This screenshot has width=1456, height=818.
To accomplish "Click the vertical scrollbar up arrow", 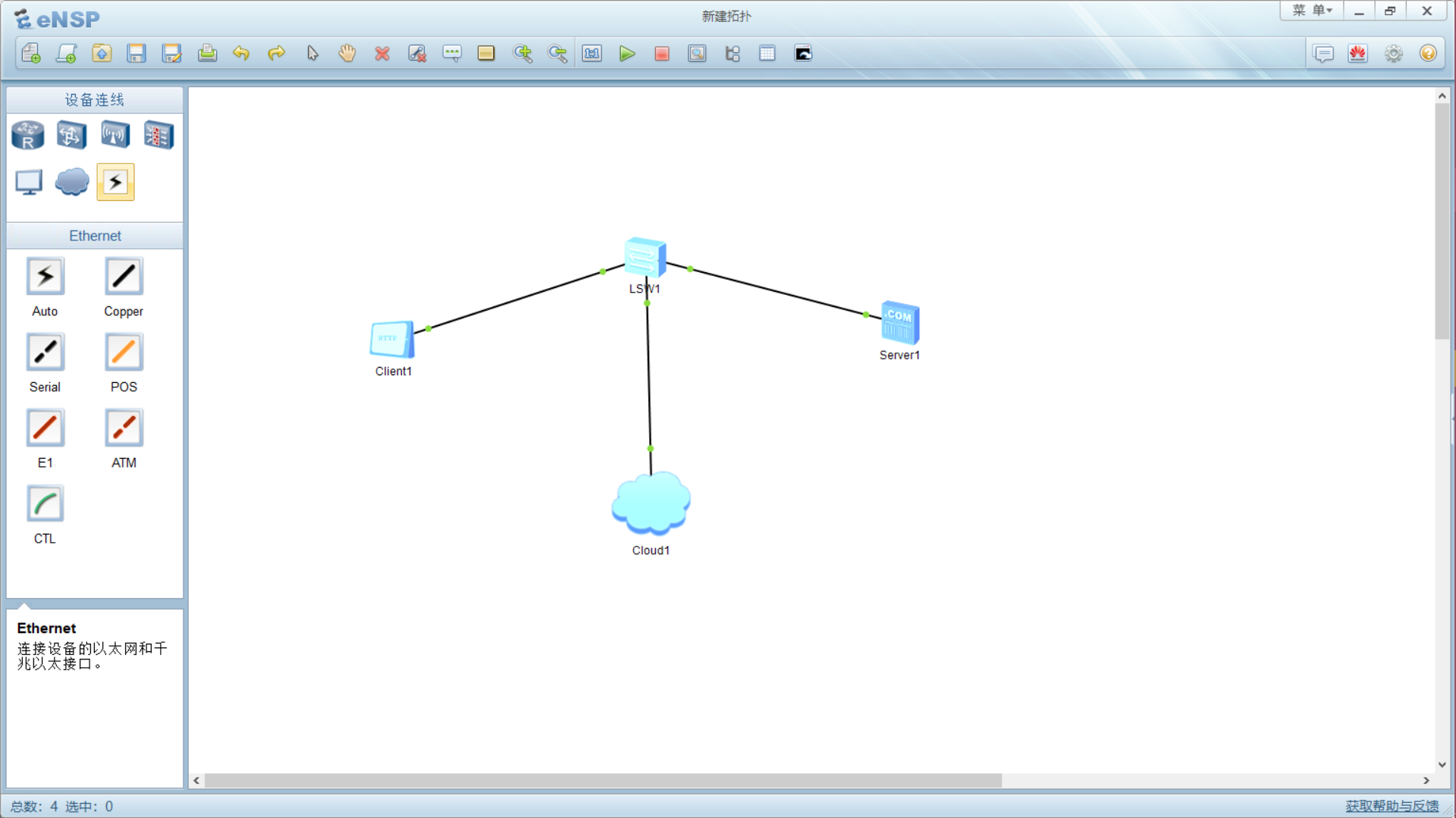I will (1442, 96).
